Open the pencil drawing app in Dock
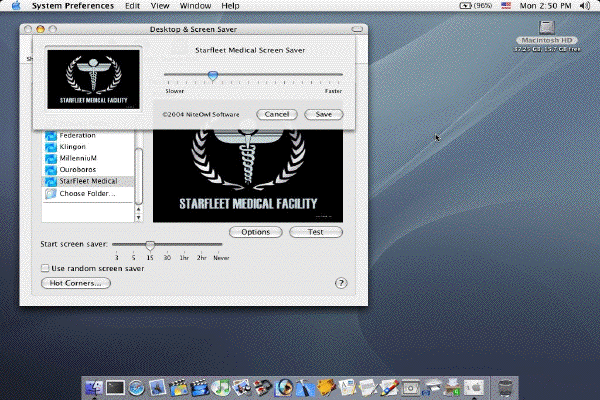The width and height of the screenshot is (600, 400). pyautogui.click(x=390, y=388)
